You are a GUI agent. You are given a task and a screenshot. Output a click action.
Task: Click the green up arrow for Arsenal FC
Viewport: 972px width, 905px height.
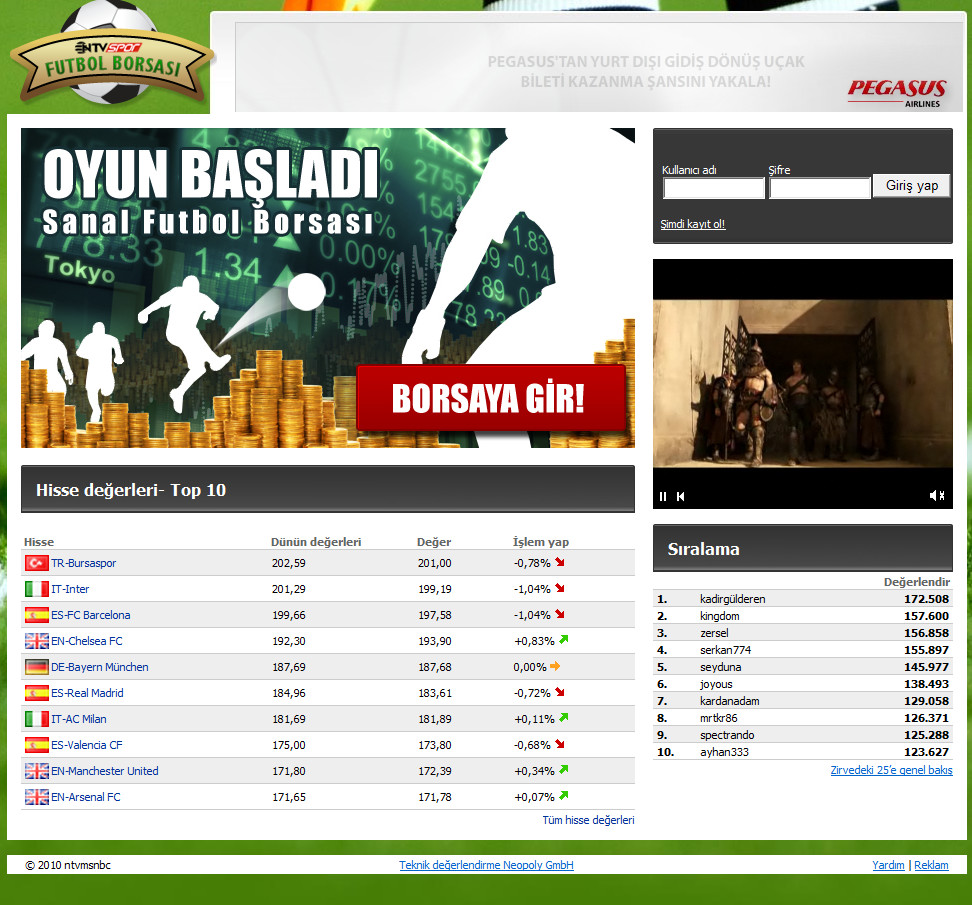tap(563, 796)
